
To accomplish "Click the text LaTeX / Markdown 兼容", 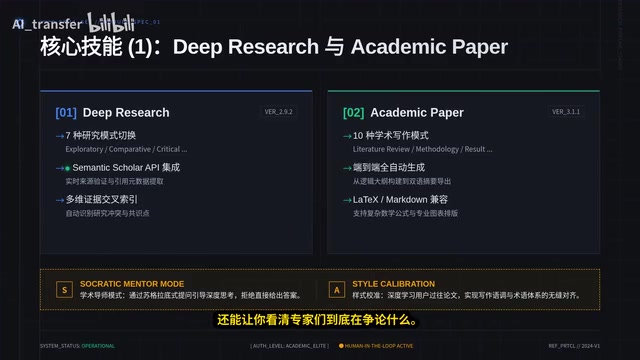I will point(400,200).
